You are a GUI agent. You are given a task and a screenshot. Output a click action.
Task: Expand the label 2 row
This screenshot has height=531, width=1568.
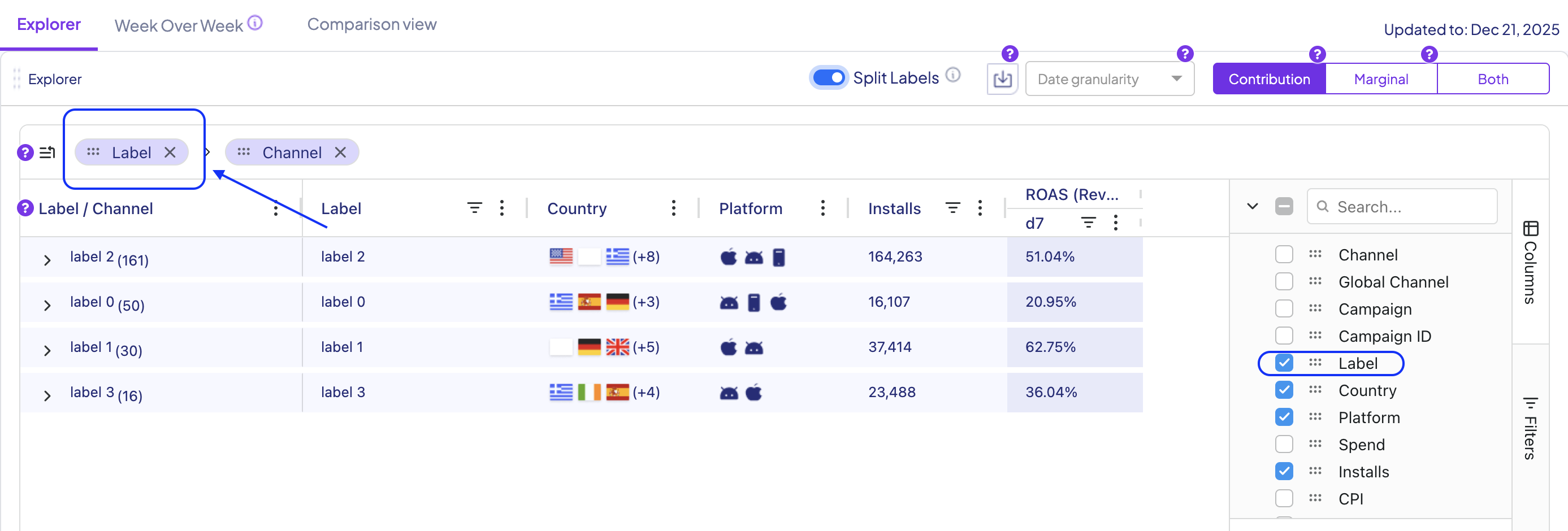47,260
